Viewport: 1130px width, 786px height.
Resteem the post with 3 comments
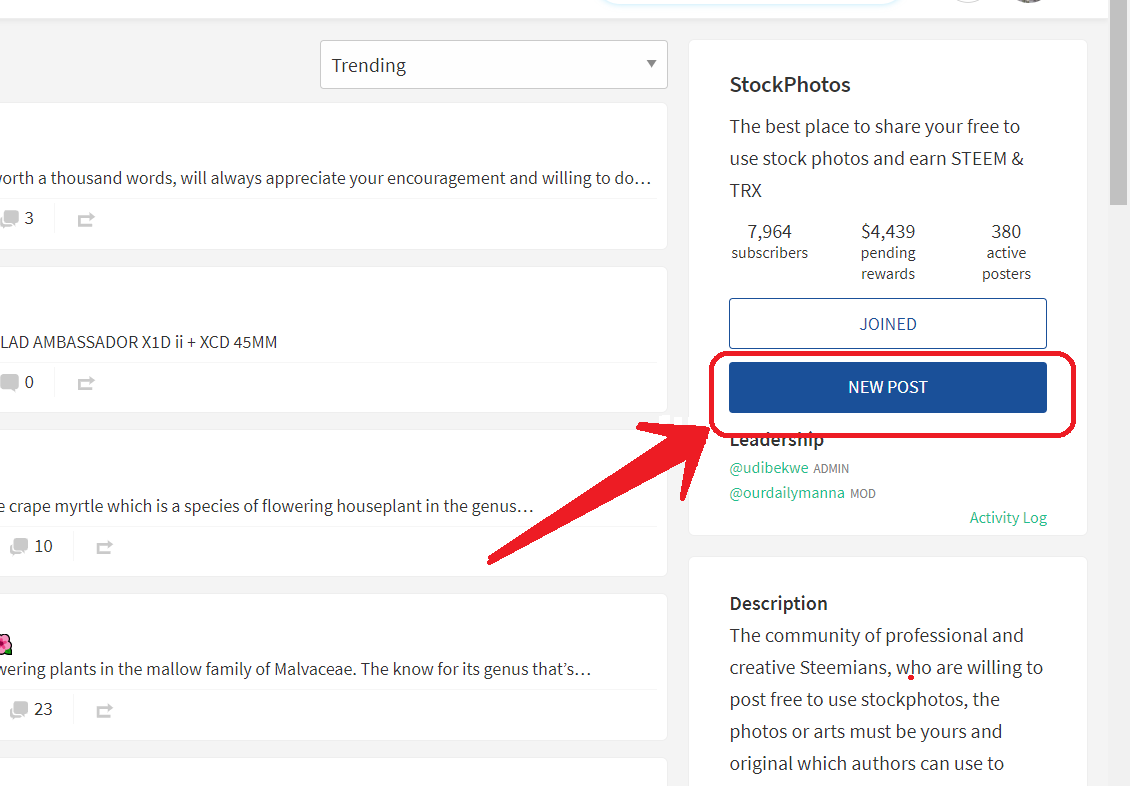point(86,220)
